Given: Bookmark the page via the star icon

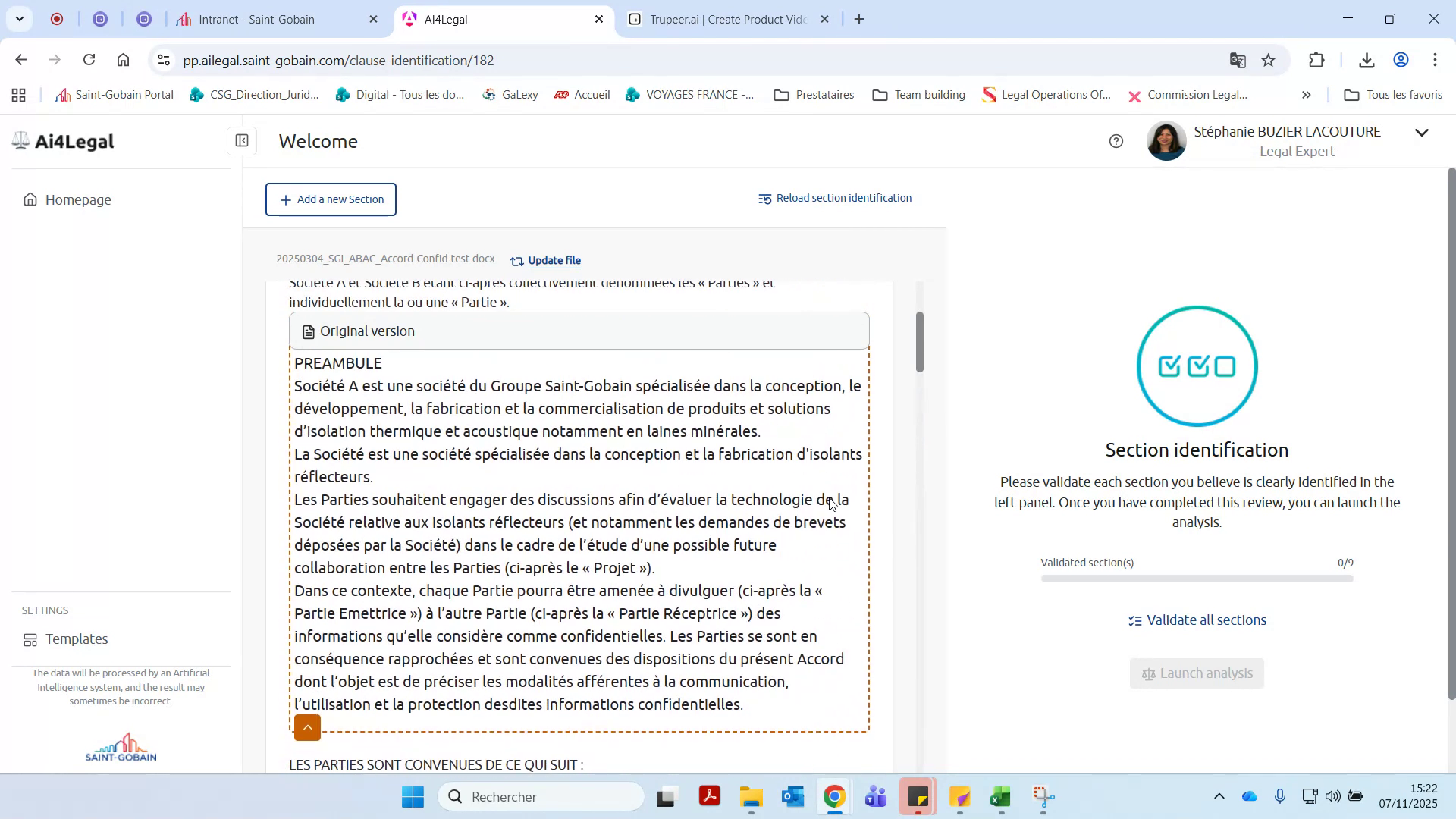Looking at the screenshot, I should 1269,60.
